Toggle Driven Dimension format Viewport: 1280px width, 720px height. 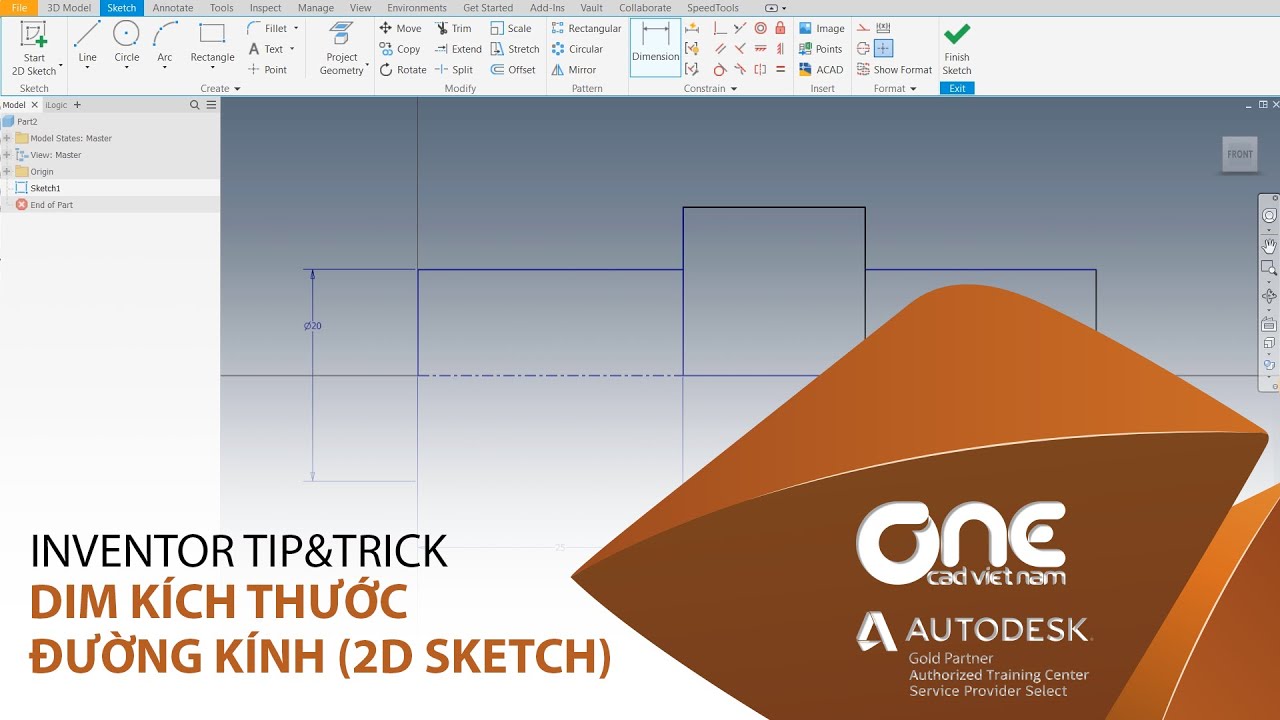pos(883,28)
